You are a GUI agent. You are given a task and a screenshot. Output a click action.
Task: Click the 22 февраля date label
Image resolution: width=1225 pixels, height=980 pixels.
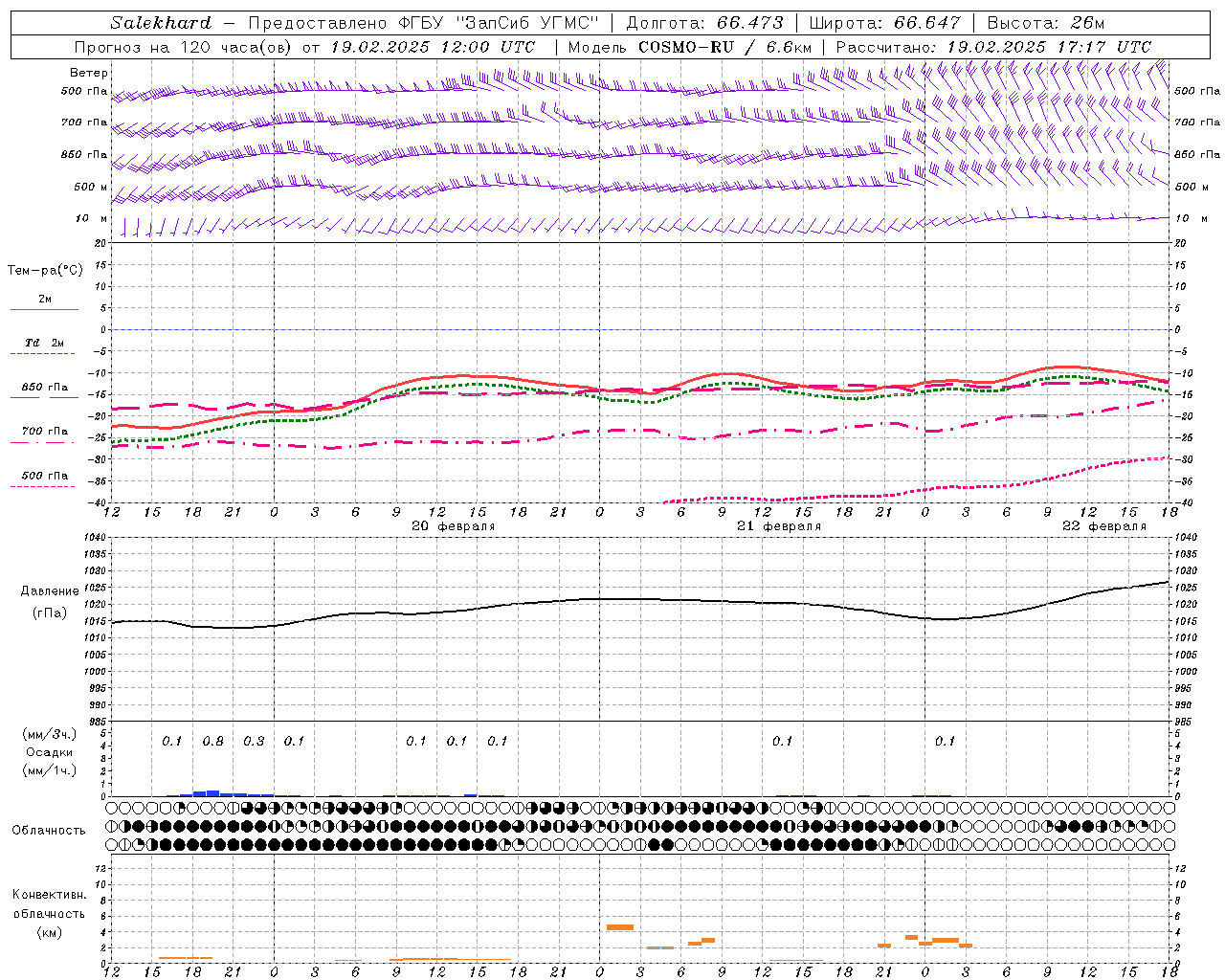[x=1104, y=526]
